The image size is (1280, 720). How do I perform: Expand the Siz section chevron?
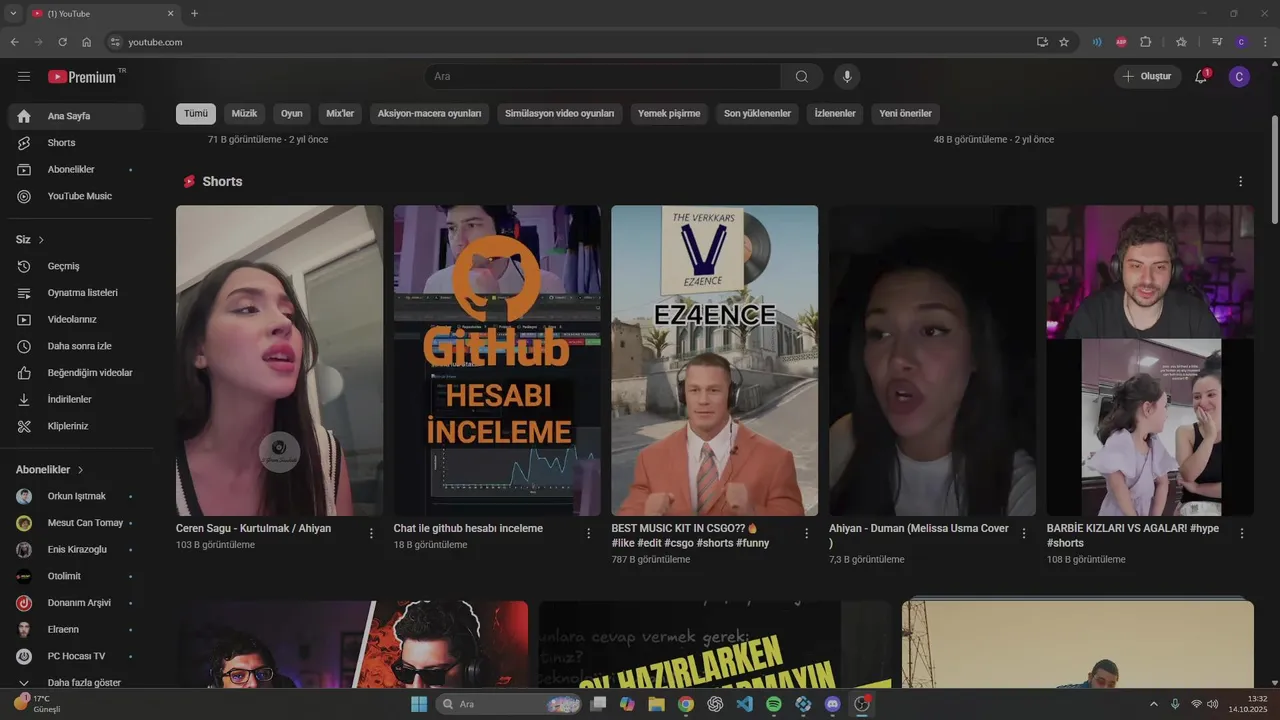41,240
